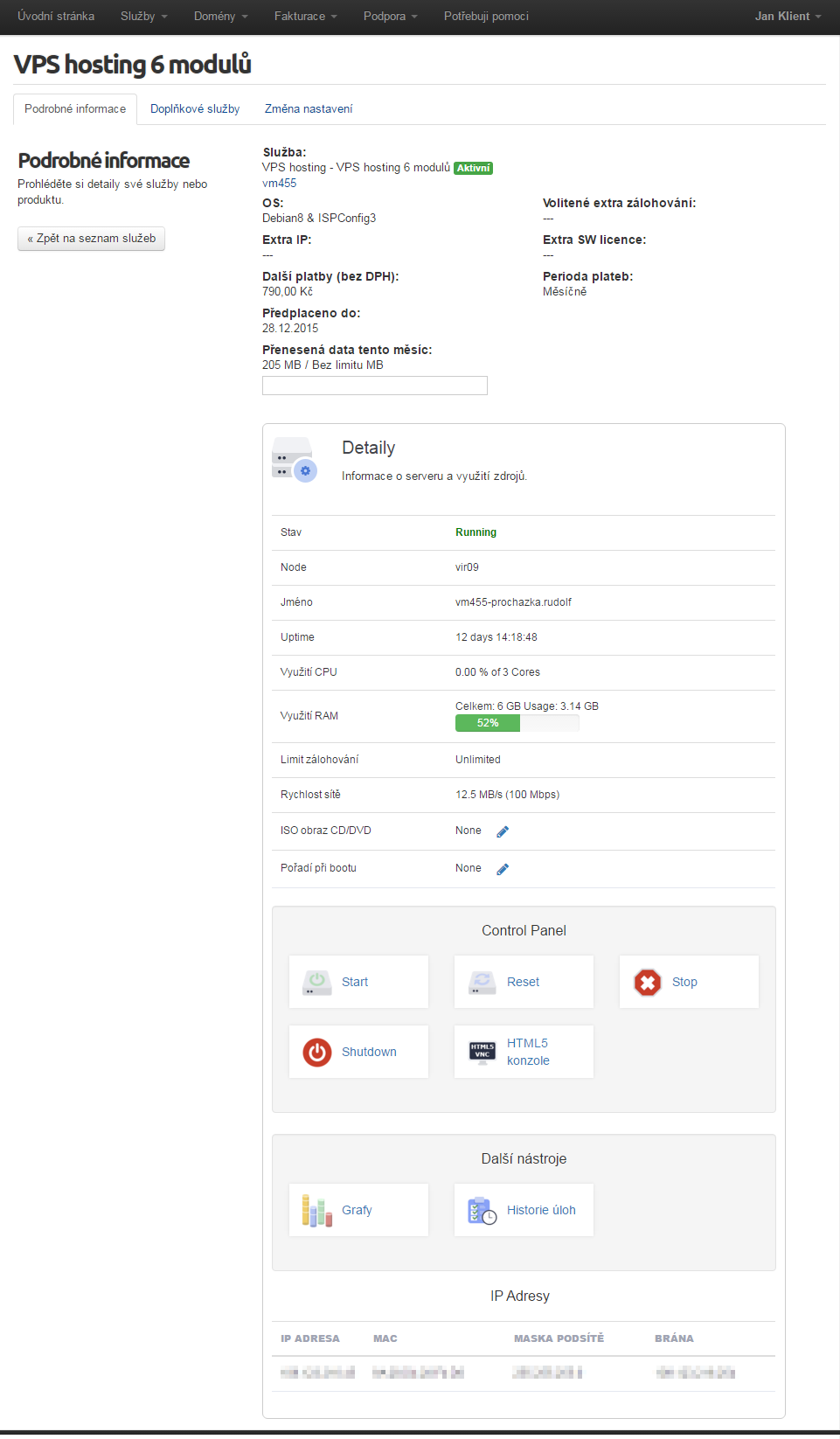Click the green Start server icon
Screen dimensions: 840x1439
point(316,982)
